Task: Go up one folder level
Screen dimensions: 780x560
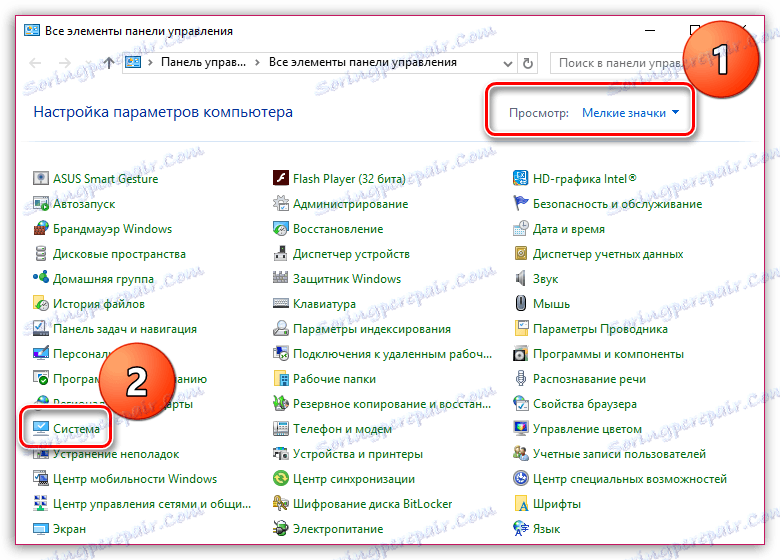Action: coord(108,63)
